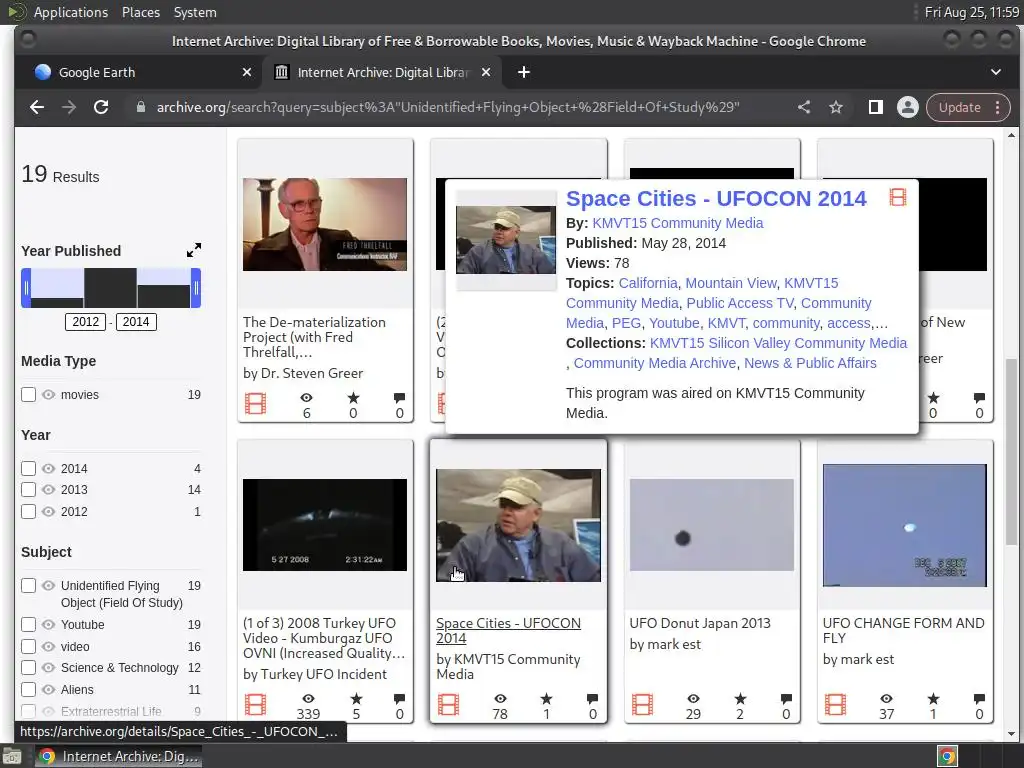This screenshot has height=768, width=1024.
Task: Open the De-materialization Project thumbnail
Action: [325, 224]
